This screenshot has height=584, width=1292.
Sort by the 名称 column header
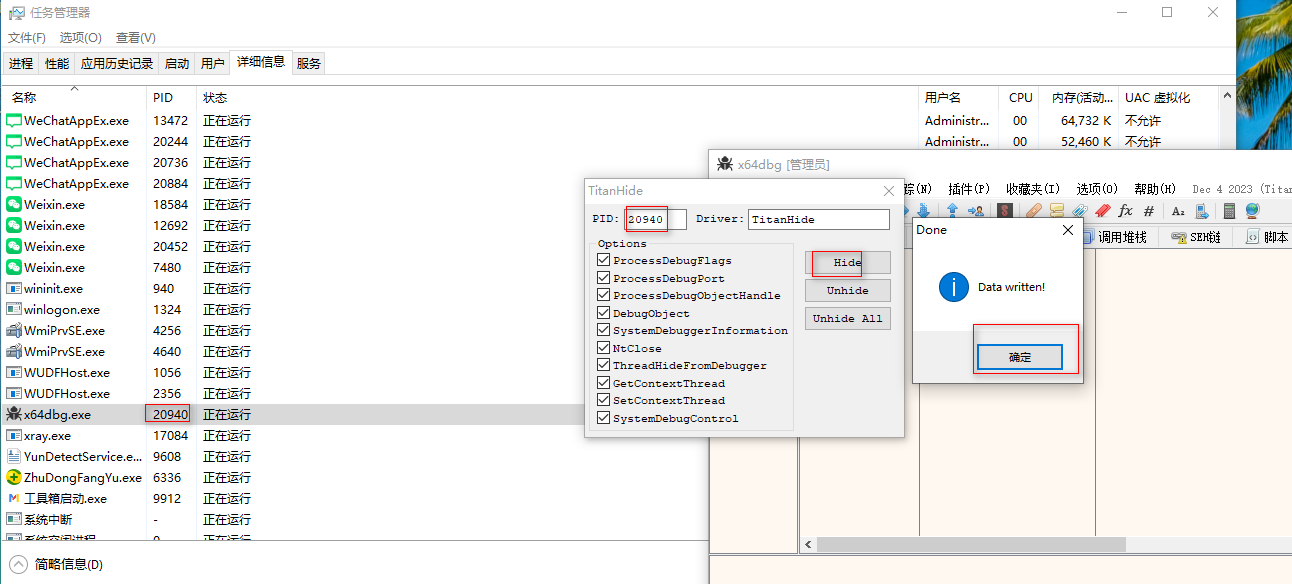click(x=75, y=97)
